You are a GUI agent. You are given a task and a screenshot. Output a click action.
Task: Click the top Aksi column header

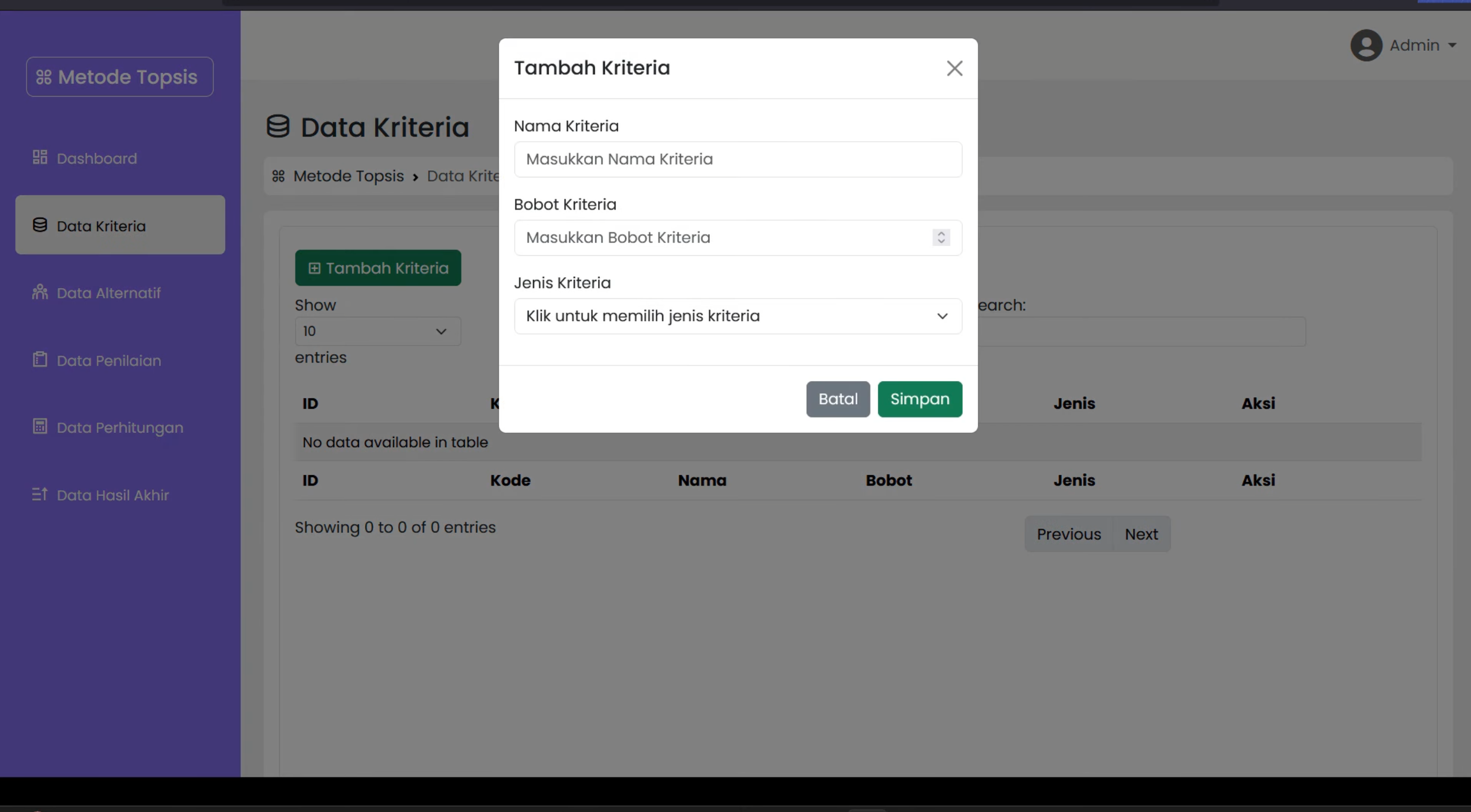click(1258, 403)
